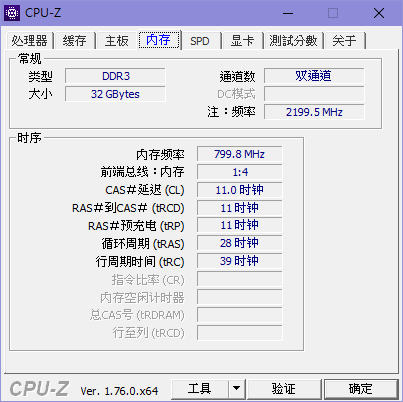Click the 799.8 MHz memory frequency value
This screenshot has height=402, width=403.
tap(239, 154)
